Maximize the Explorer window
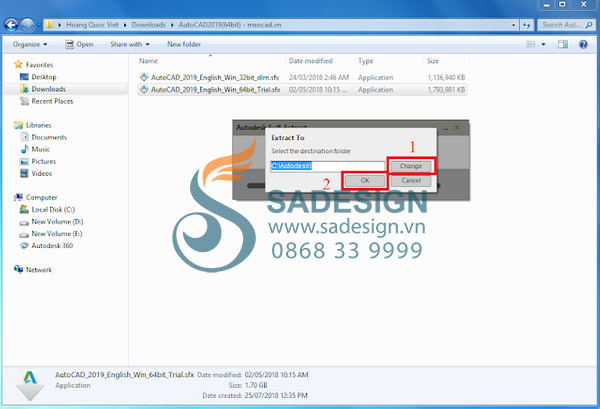 click(x=562, y=5)
